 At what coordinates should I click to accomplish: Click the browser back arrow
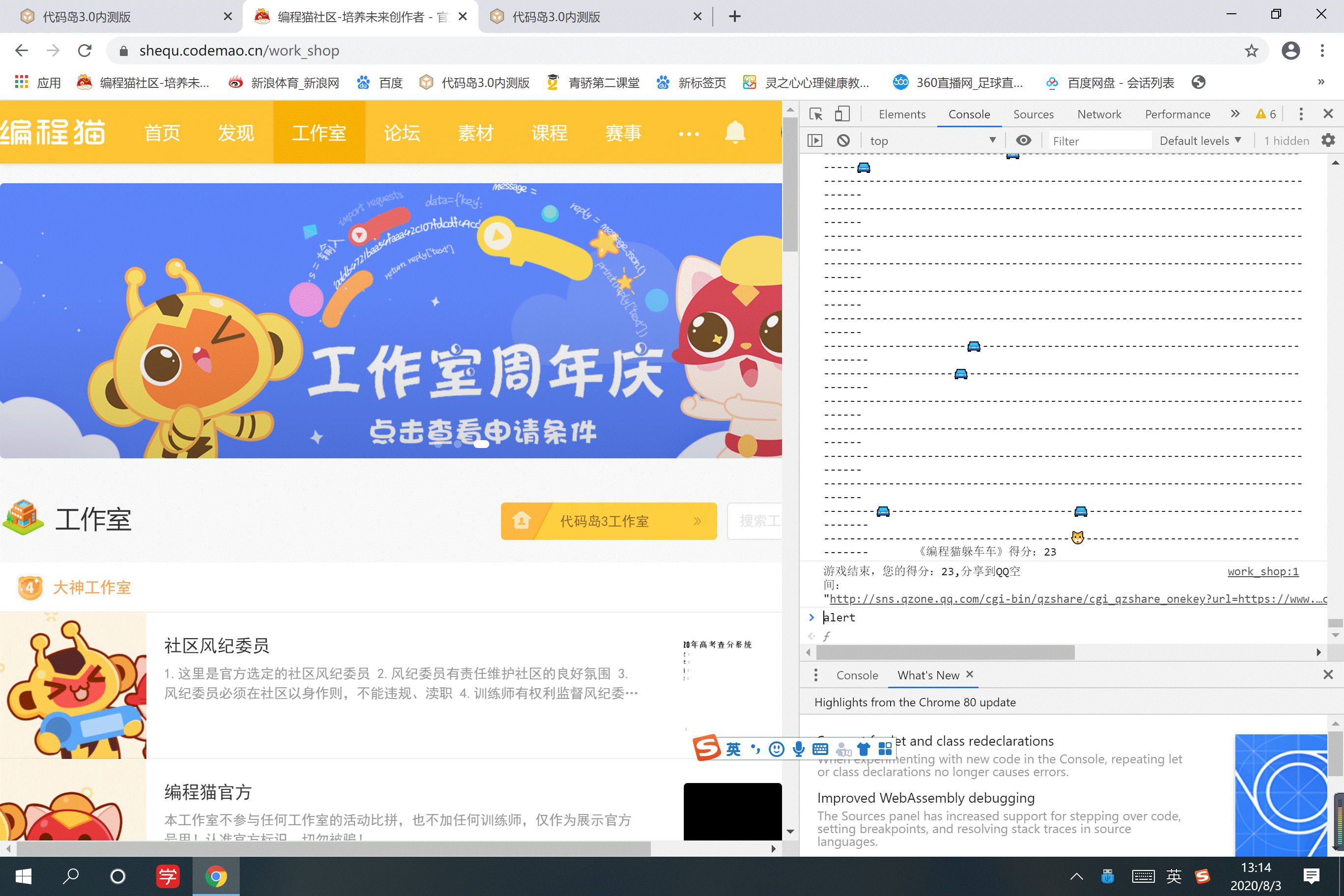point(22,50)
